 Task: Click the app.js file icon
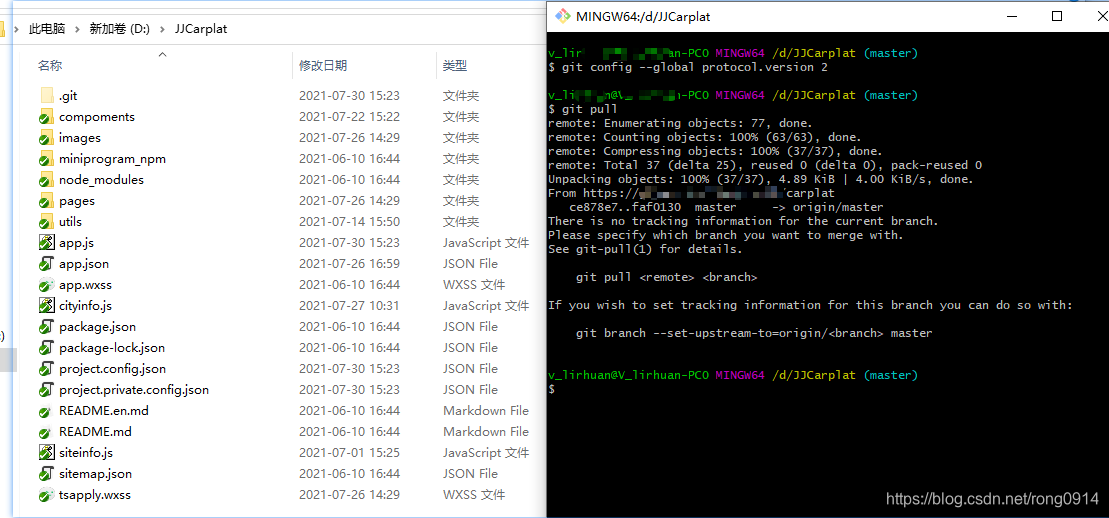47,243
